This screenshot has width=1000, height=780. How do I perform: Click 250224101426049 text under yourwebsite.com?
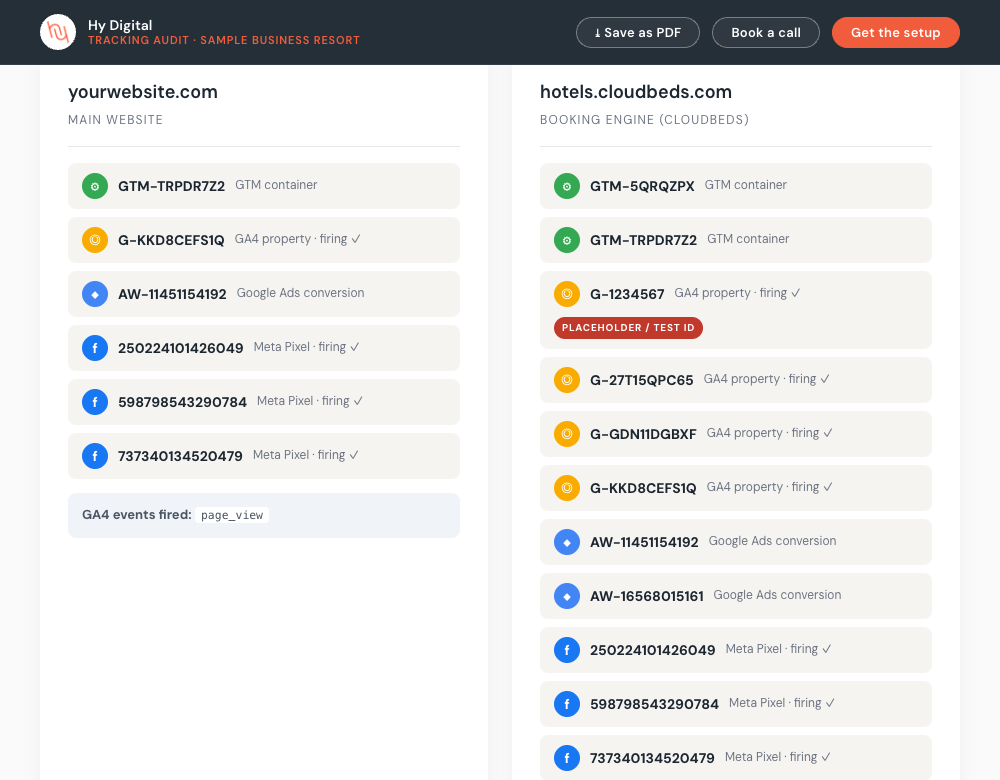coord(180,348)
